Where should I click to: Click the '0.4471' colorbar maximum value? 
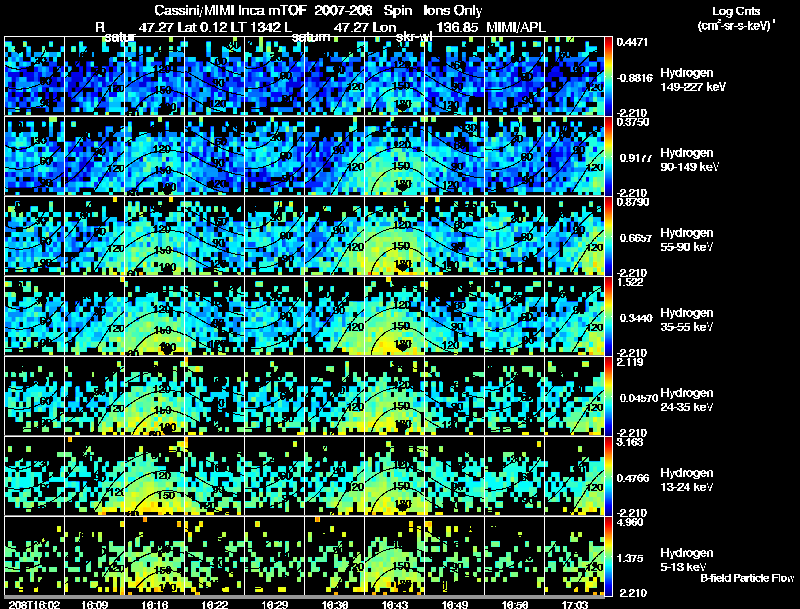(632, 42)
